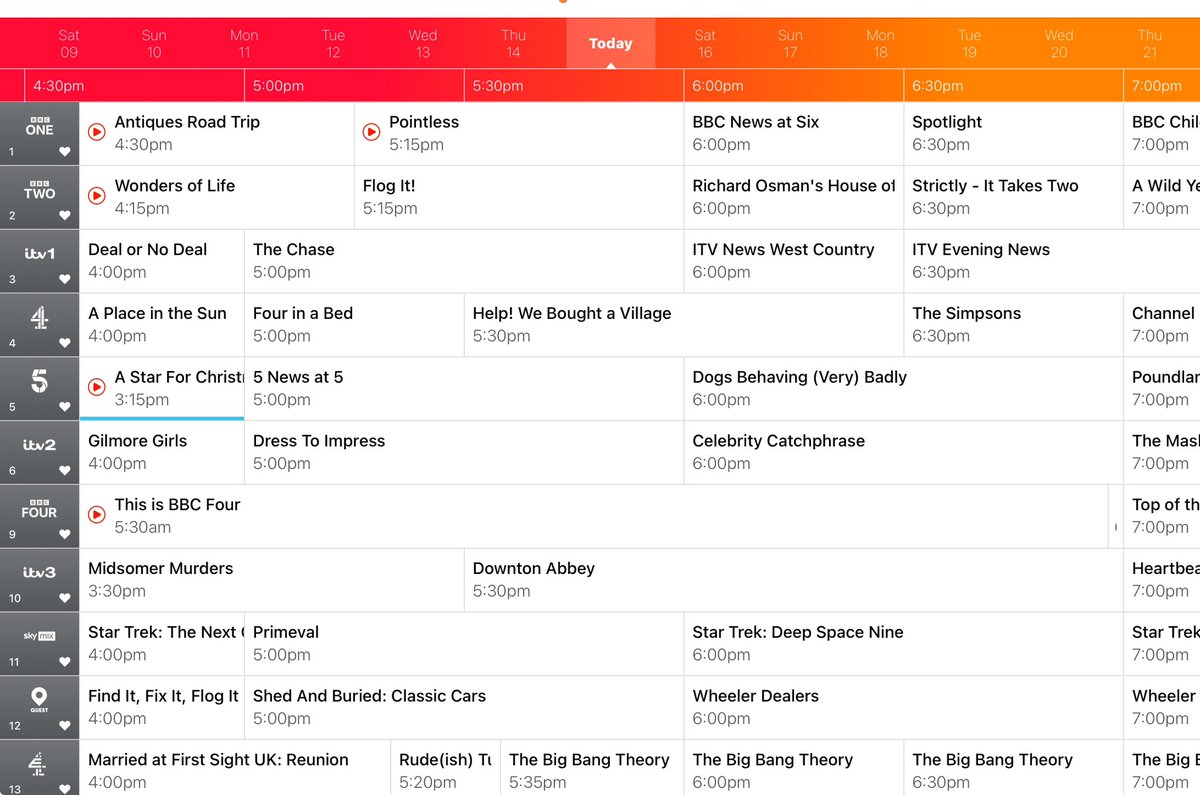Select the BBC Two channel logo

click(39, 189)
